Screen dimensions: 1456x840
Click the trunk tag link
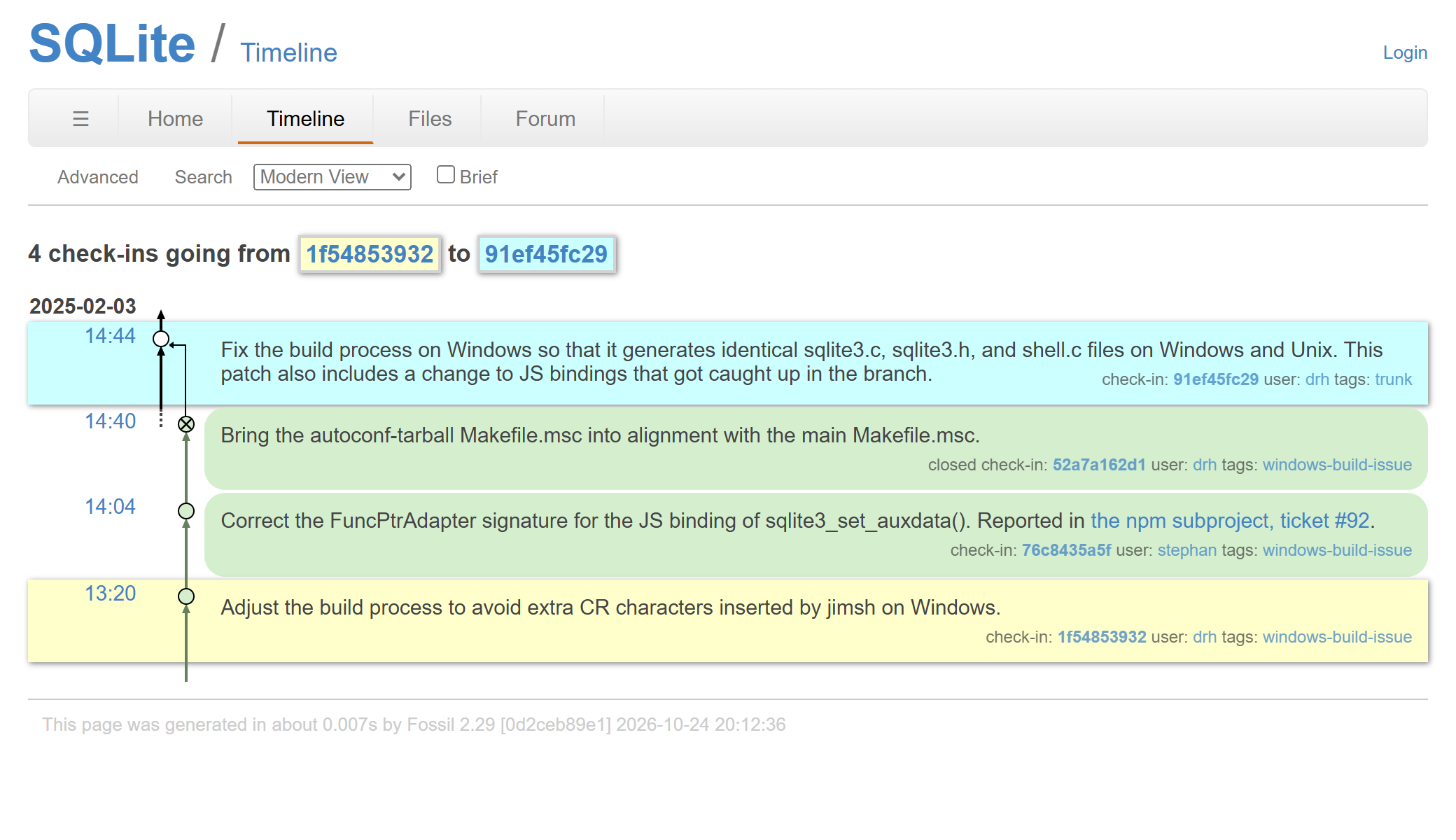click(x=1393, y=379)
